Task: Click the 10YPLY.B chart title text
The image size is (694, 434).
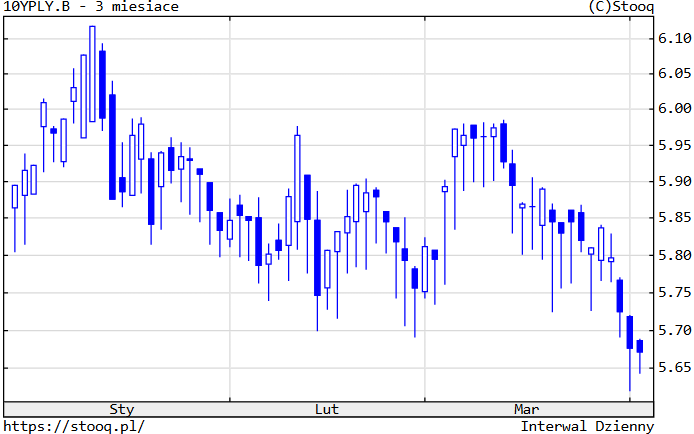Action: [90, 7]
